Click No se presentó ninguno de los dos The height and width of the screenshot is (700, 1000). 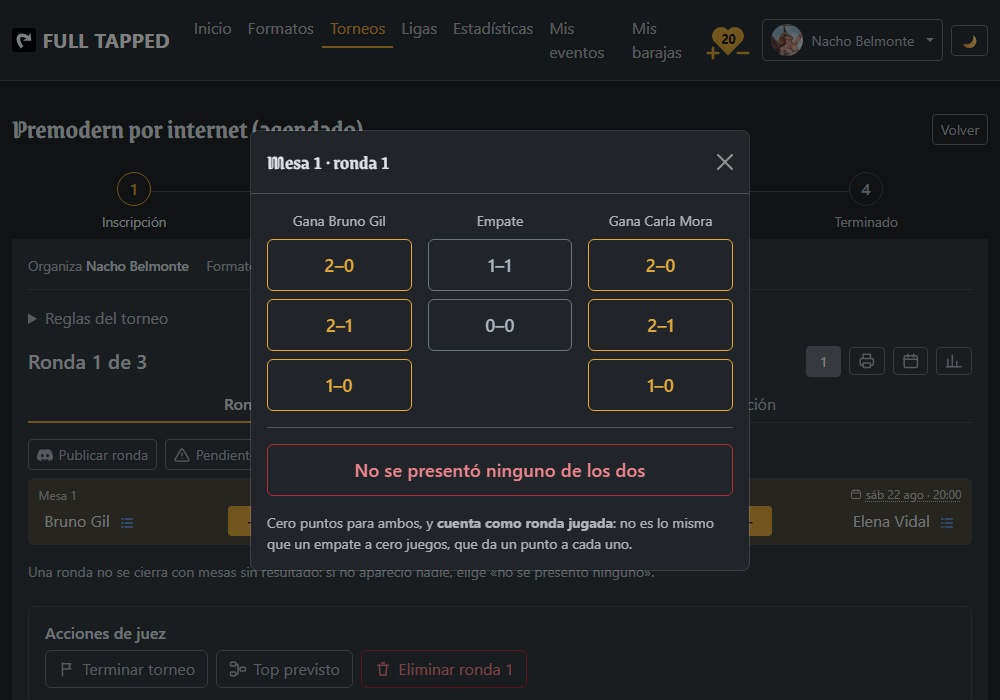pyautogui.click(x=500, y=470)
